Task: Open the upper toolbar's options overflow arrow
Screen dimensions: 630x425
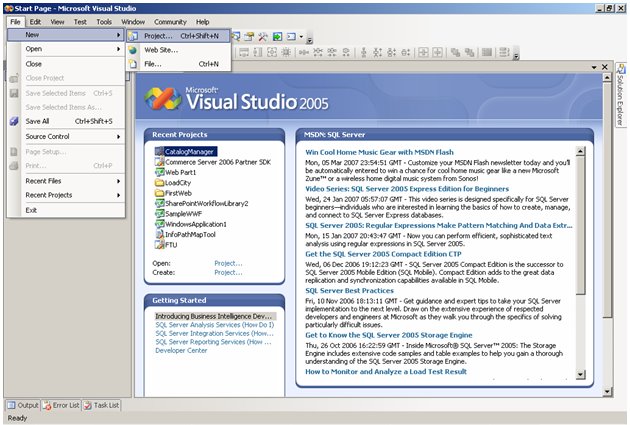Action: 309,39
